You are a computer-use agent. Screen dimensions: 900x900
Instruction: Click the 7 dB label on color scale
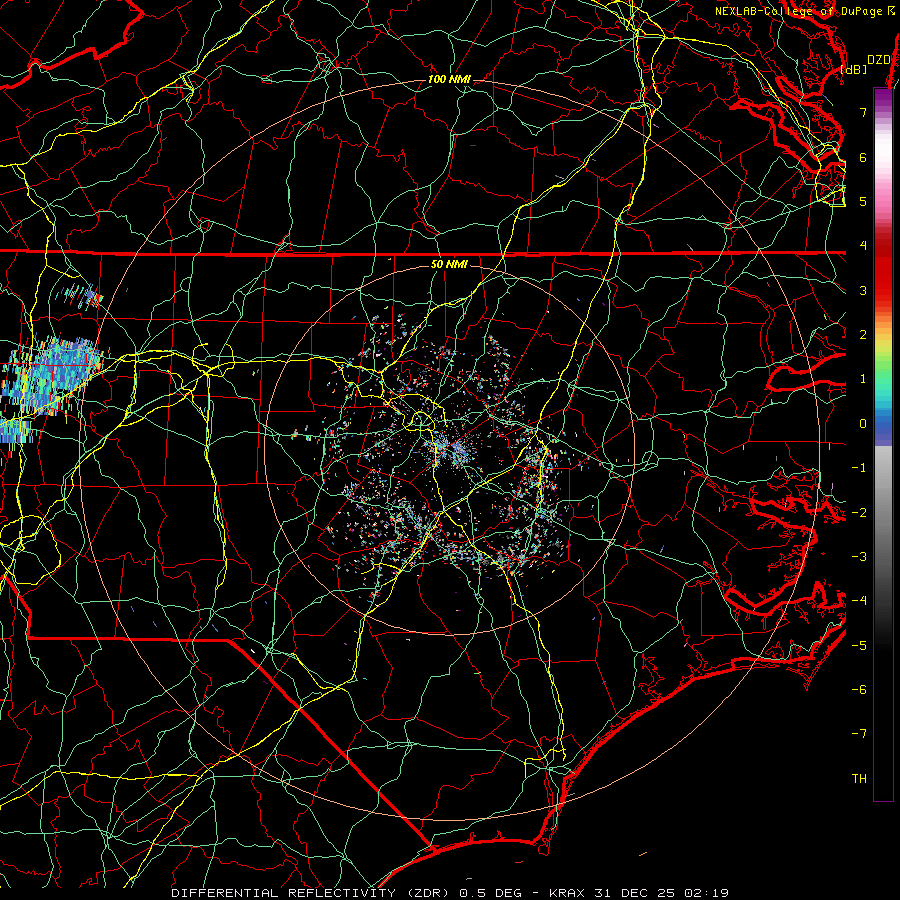pyautogui.click(x=863, y=112)
